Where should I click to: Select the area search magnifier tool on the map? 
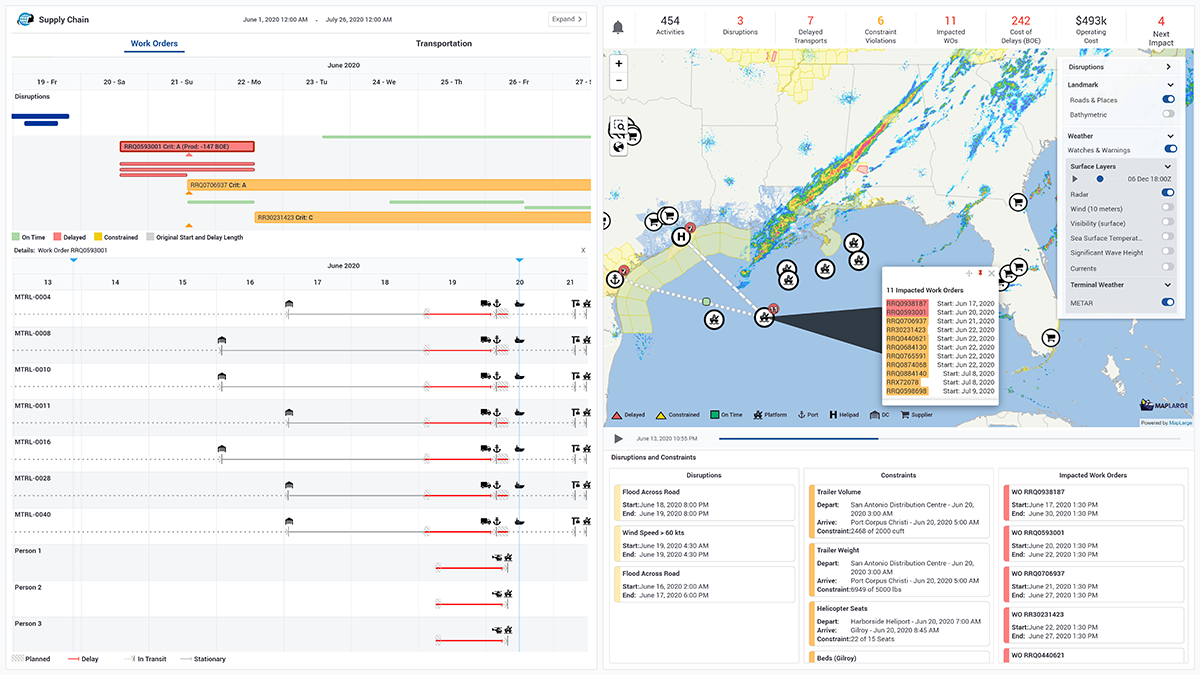click(x=620, y=126)
